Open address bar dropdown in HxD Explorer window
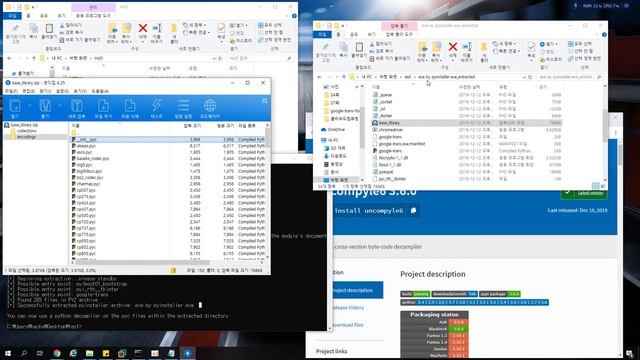Viewport: 640px width, 360px height. point(214,58)
